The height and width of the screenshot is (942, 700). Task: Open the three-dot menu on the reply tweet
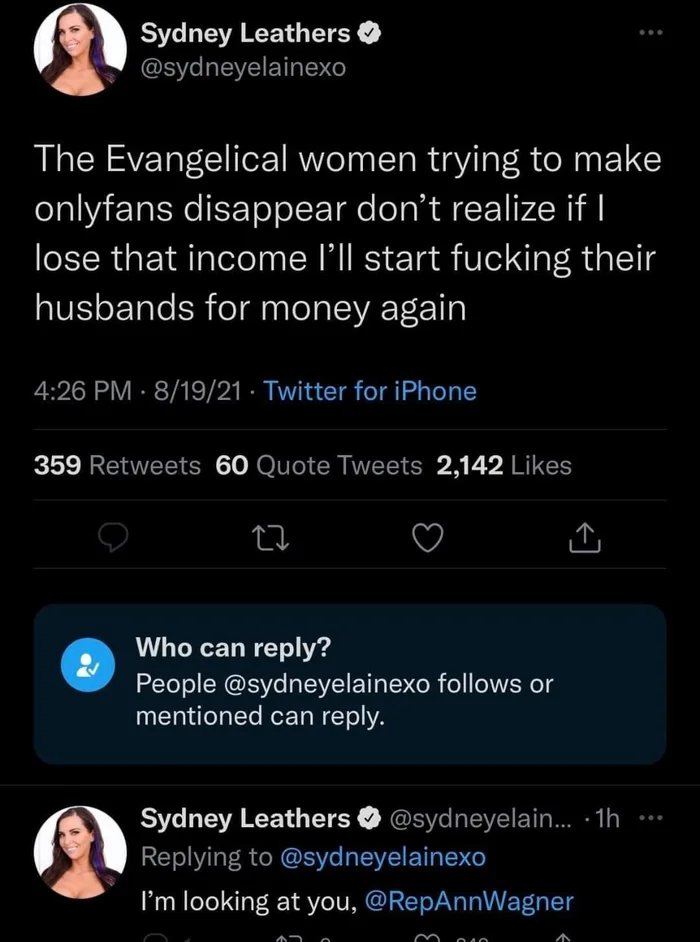(653, 818)
